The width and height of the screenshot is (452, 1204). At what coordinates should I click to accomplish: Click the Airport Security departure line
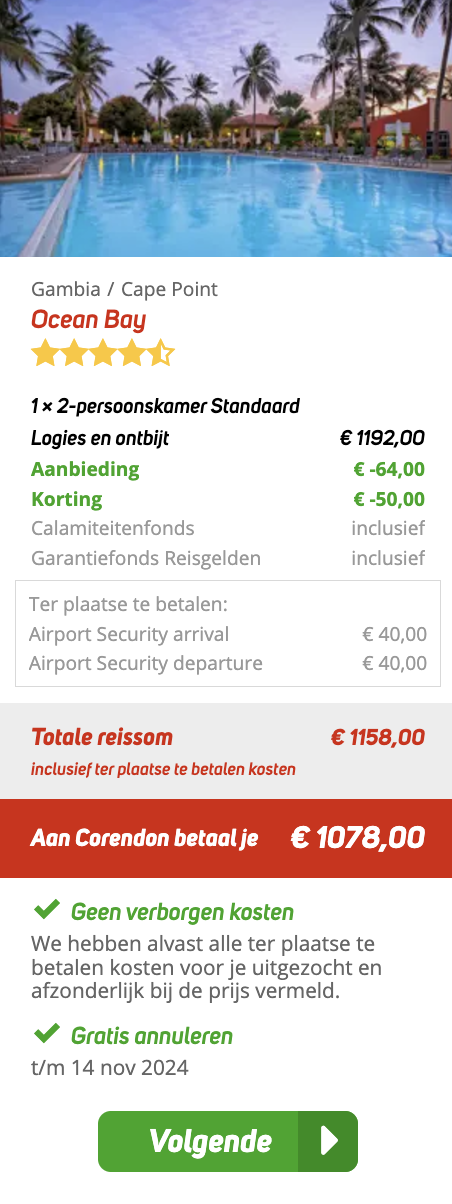pos(228,663)
